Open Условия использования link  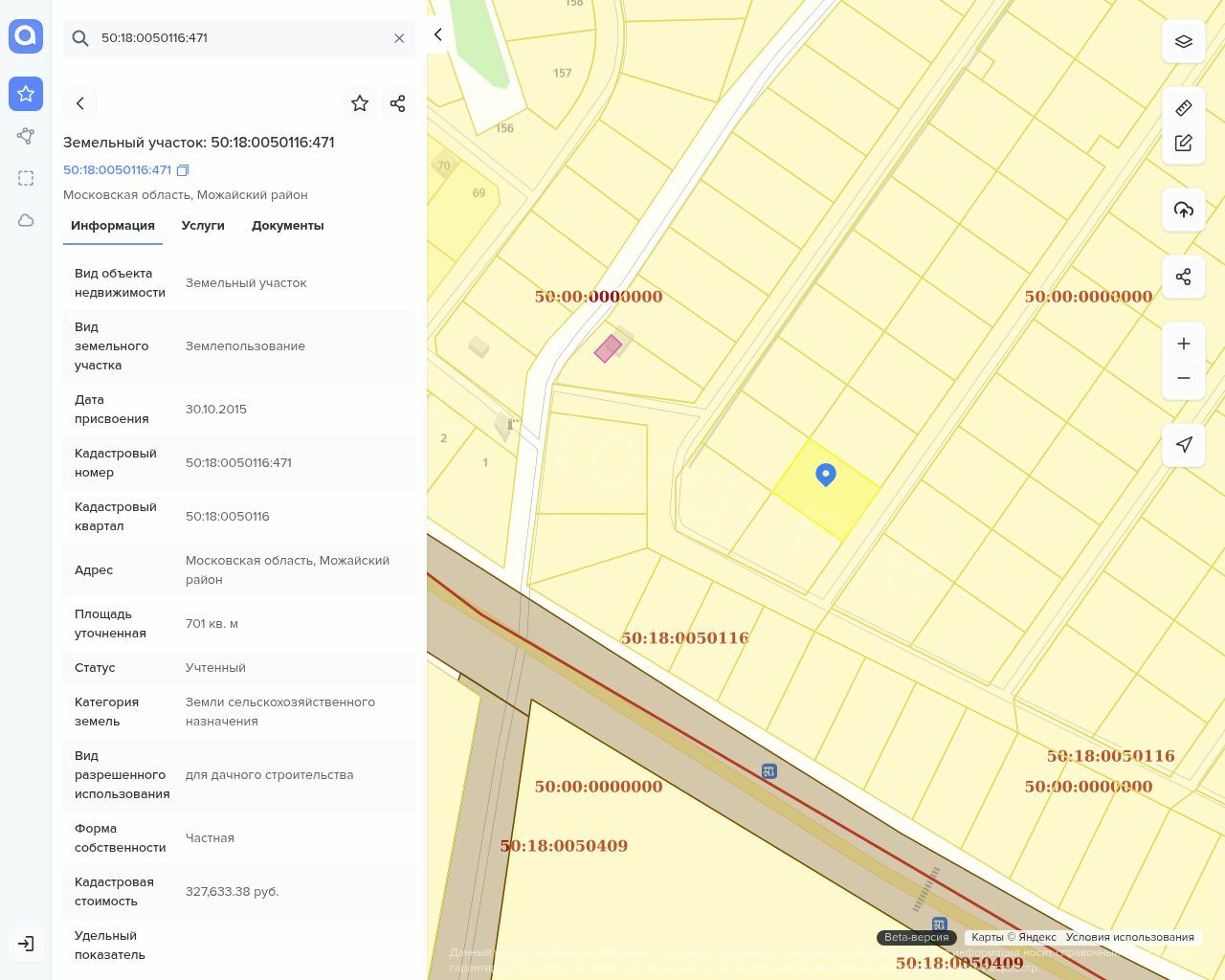coord(1129,937)
